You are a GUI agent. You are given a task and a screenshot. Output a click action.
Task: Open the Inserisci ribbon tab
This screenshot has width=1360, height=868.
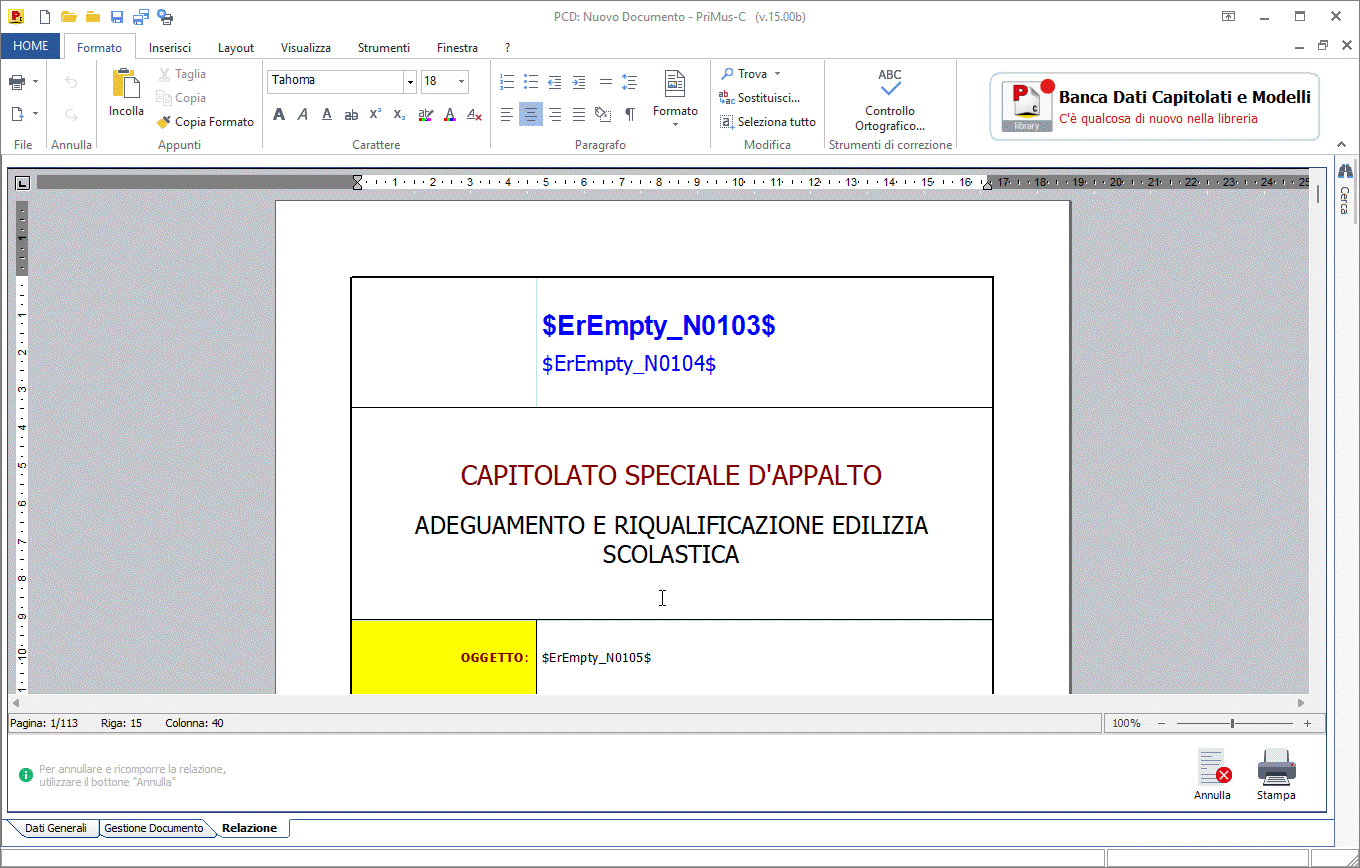170,47
